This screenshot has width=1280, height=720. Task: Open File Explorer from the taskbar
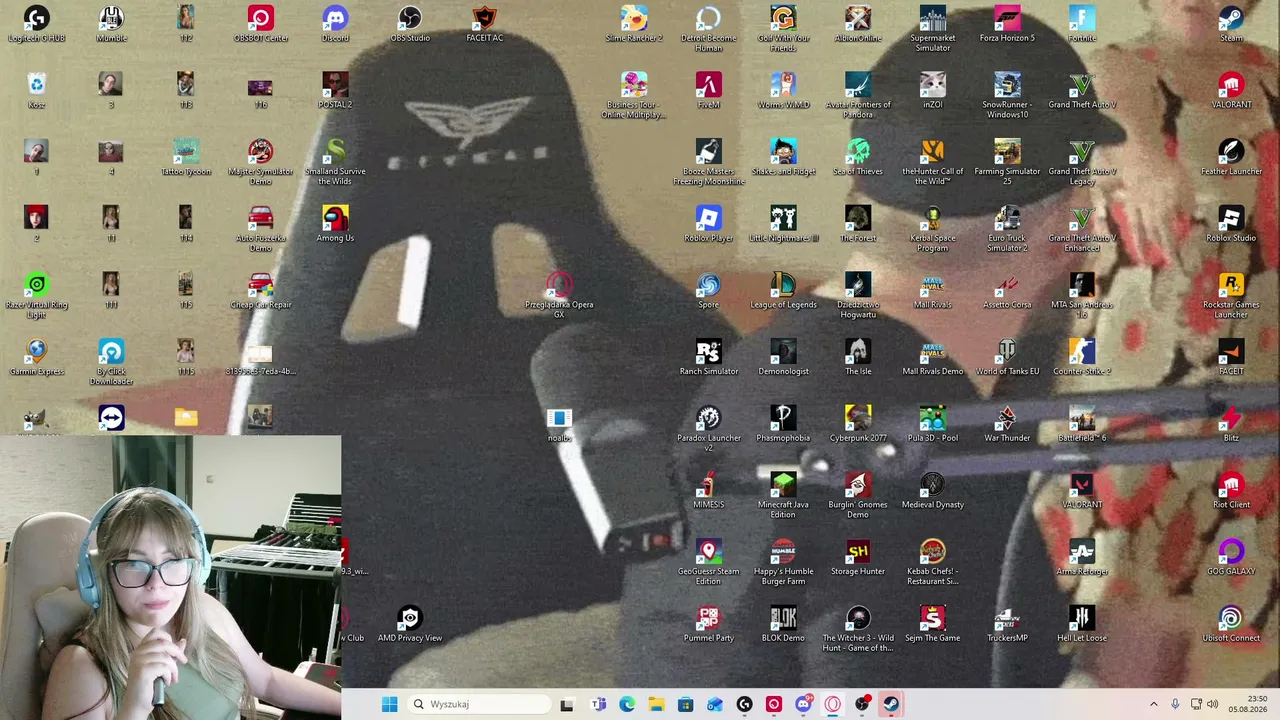click(656, 704)
